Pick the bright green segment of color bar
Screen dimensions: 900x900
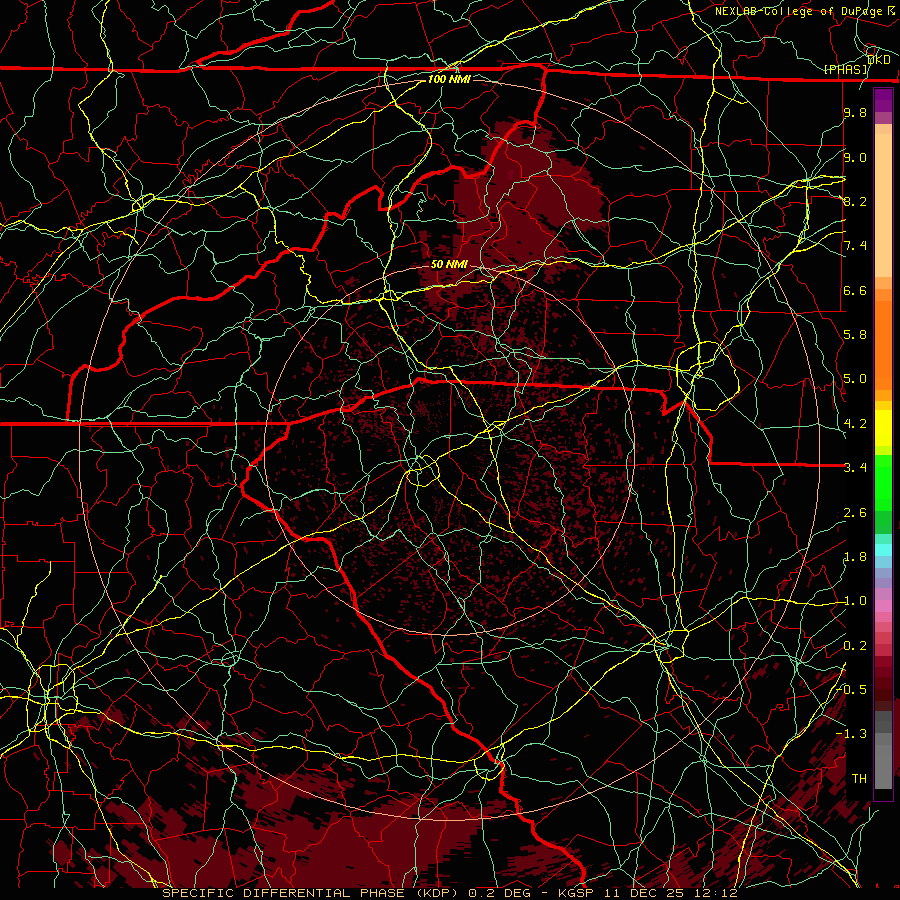(x=883, y=482)
